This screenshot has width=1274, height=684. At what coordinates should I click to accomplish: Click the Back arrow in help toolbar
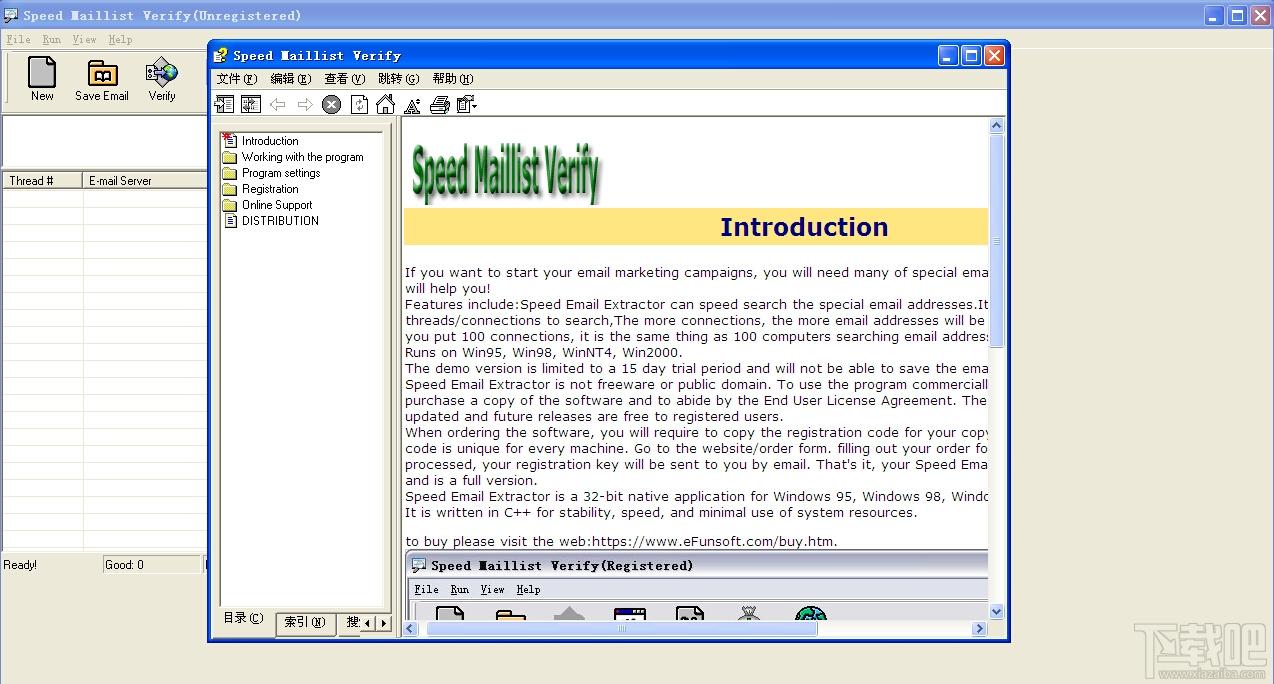point(278,104)
